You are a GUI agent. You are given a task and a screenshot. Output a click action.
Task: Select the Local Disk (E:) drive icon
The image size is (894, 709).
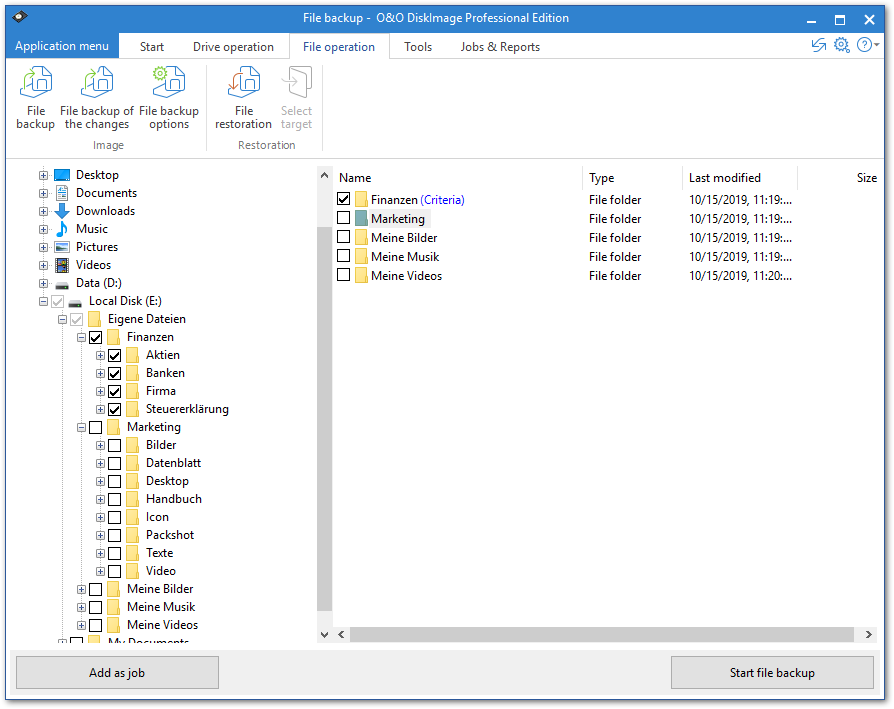[x=75, y=302]
